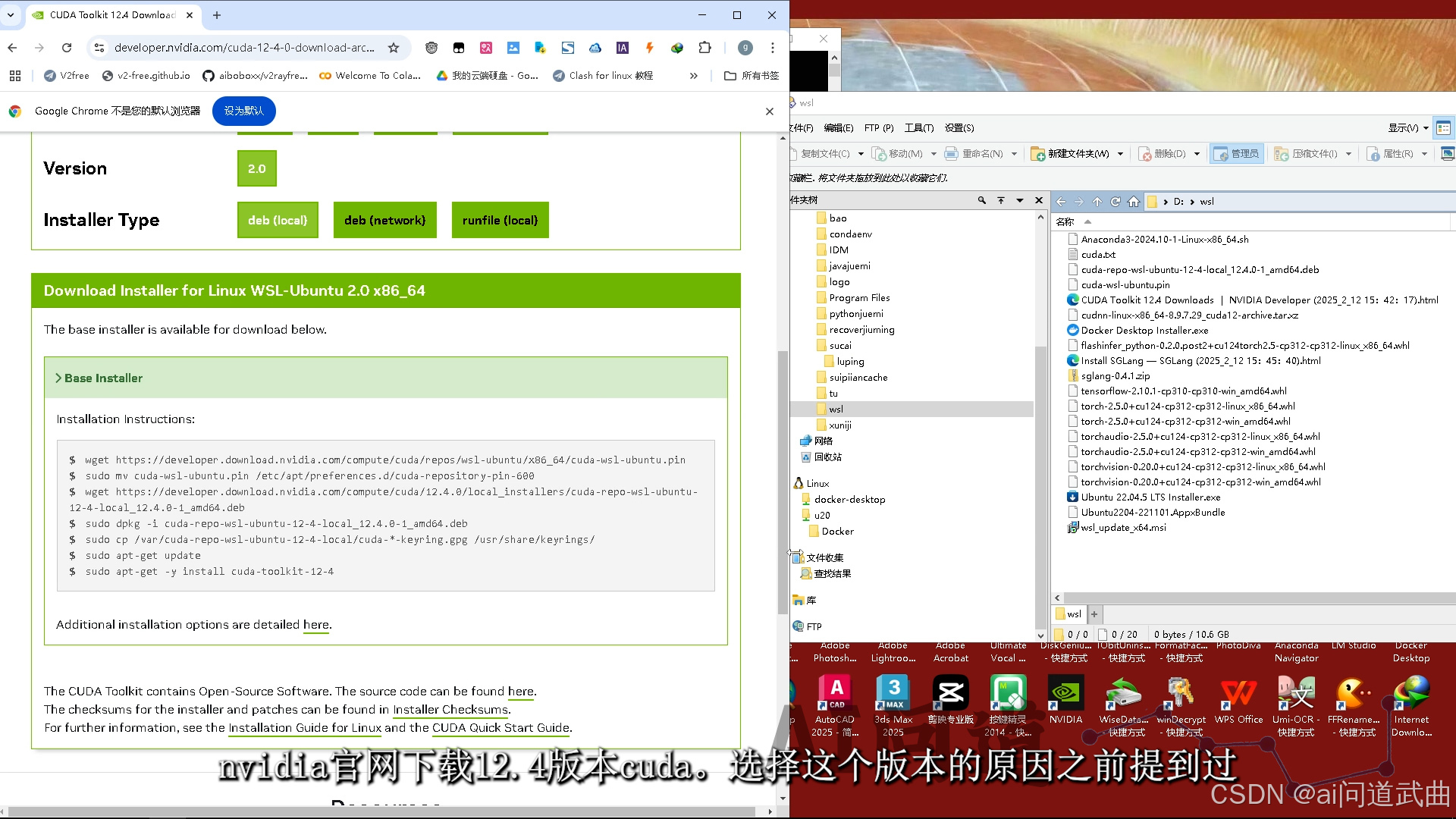
Task: Open the Chrome extensions puzzle icon
Action: coord(705,47)
